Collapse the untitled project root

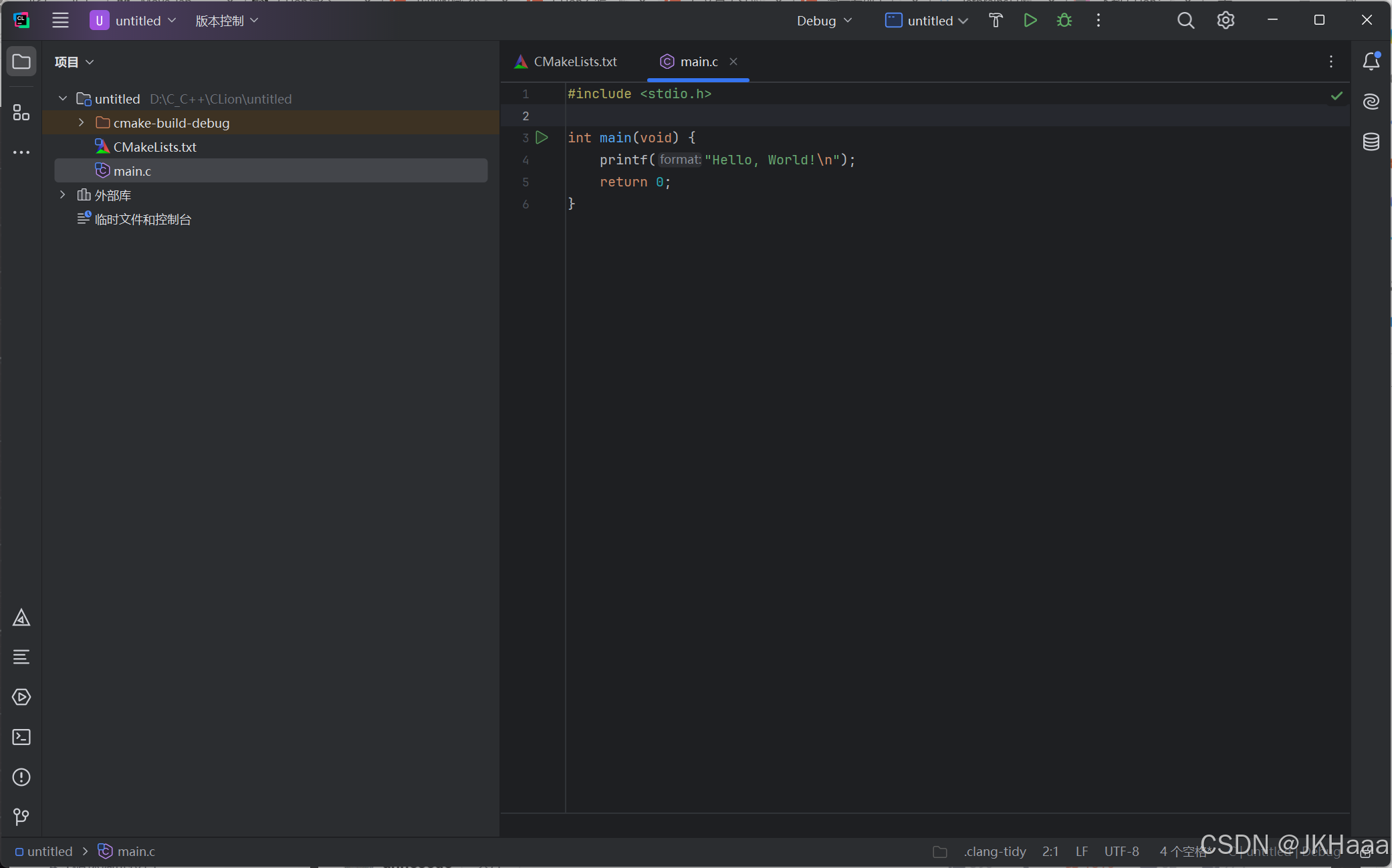click(63, 99)
